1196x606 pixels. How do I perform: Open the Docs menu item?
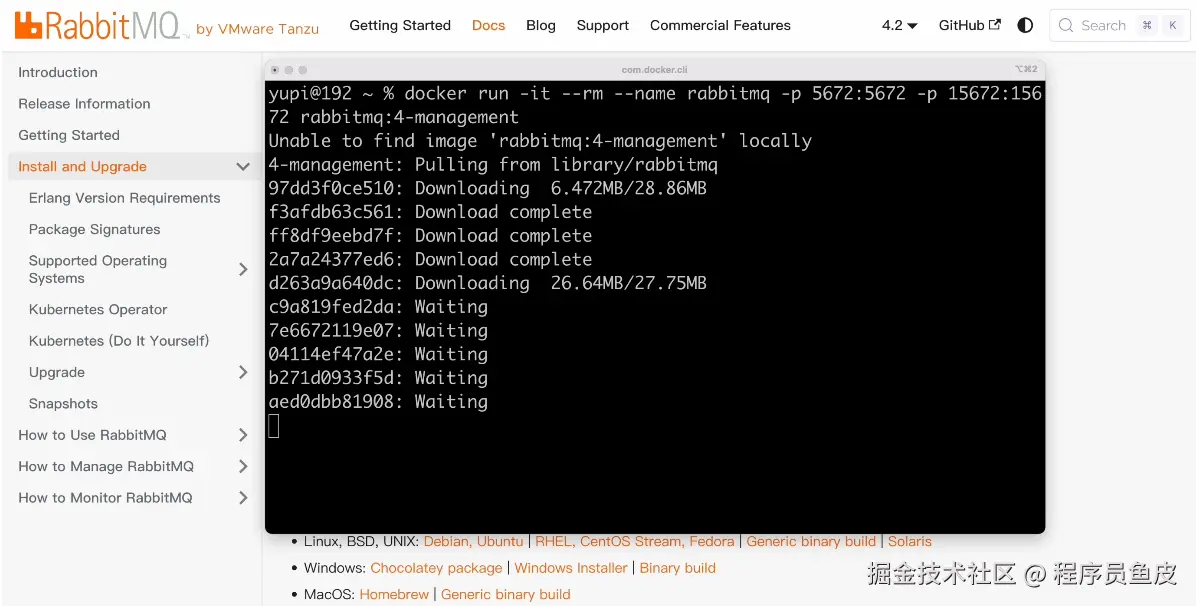(x=488, y=25)
